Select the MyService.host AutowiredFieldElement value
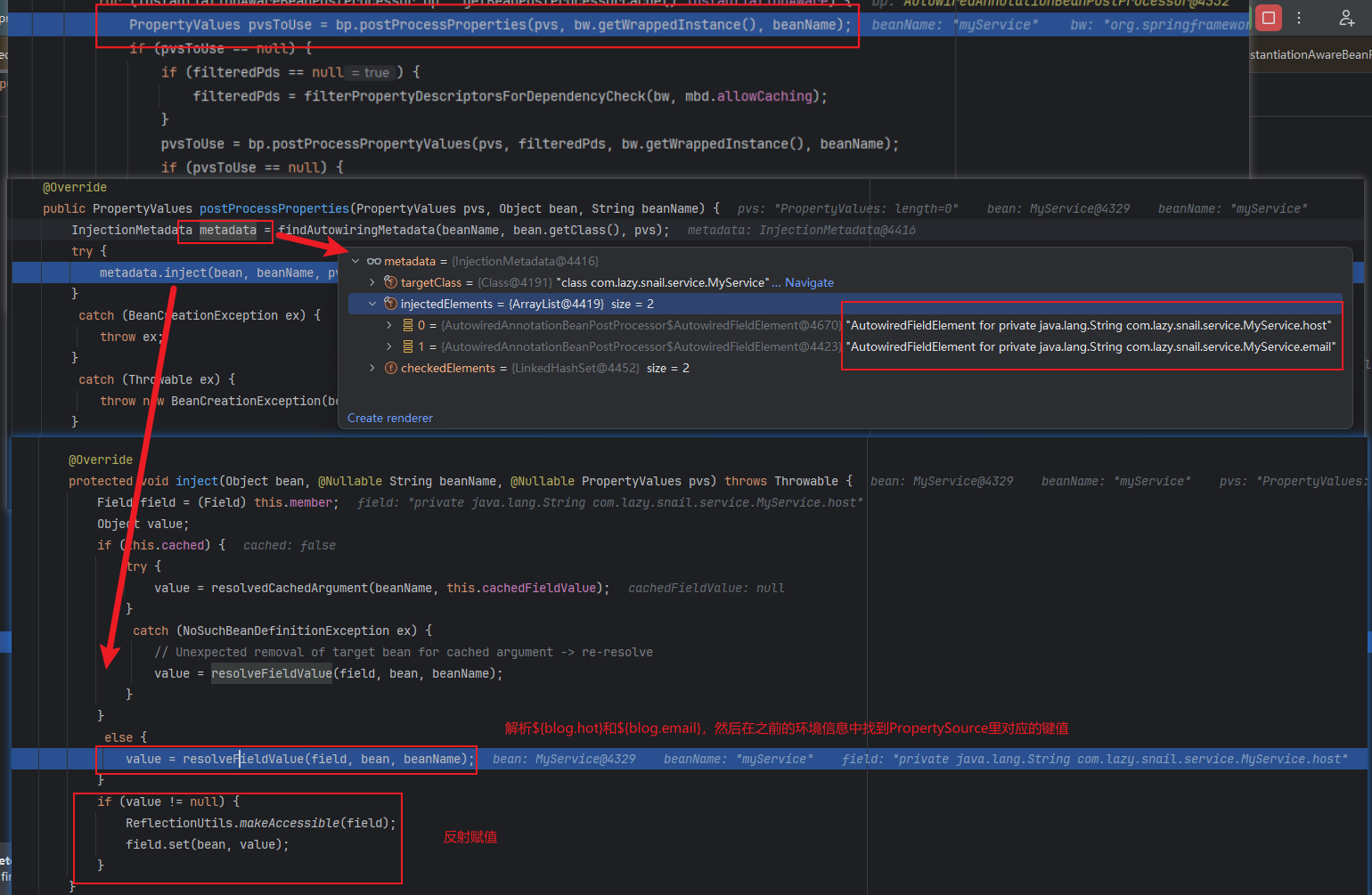This screenshot has height=895, width=1372. 1089,325
